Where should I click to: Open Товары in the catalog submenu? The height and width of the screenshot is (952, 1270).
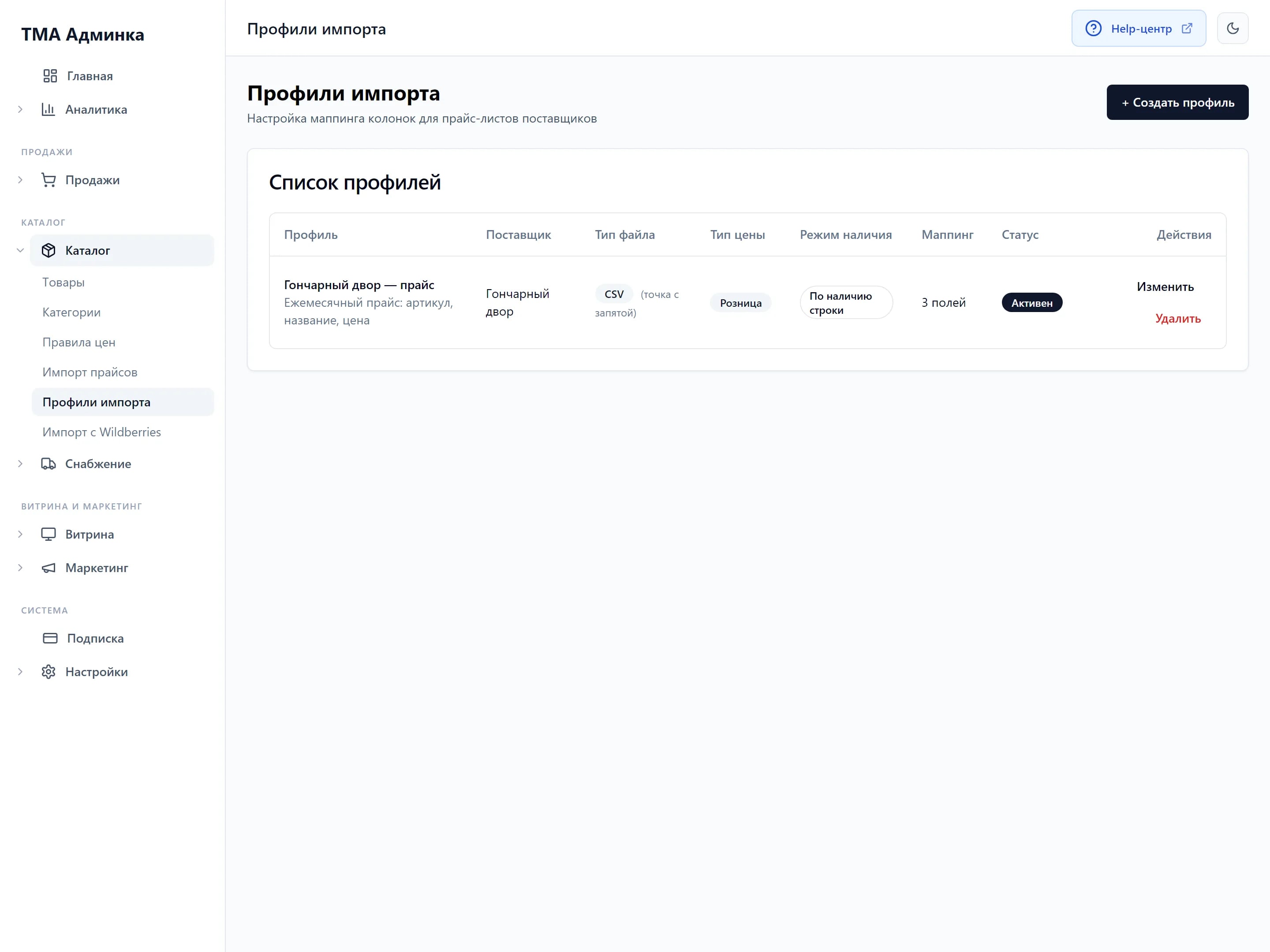click(x=122, y=283)
